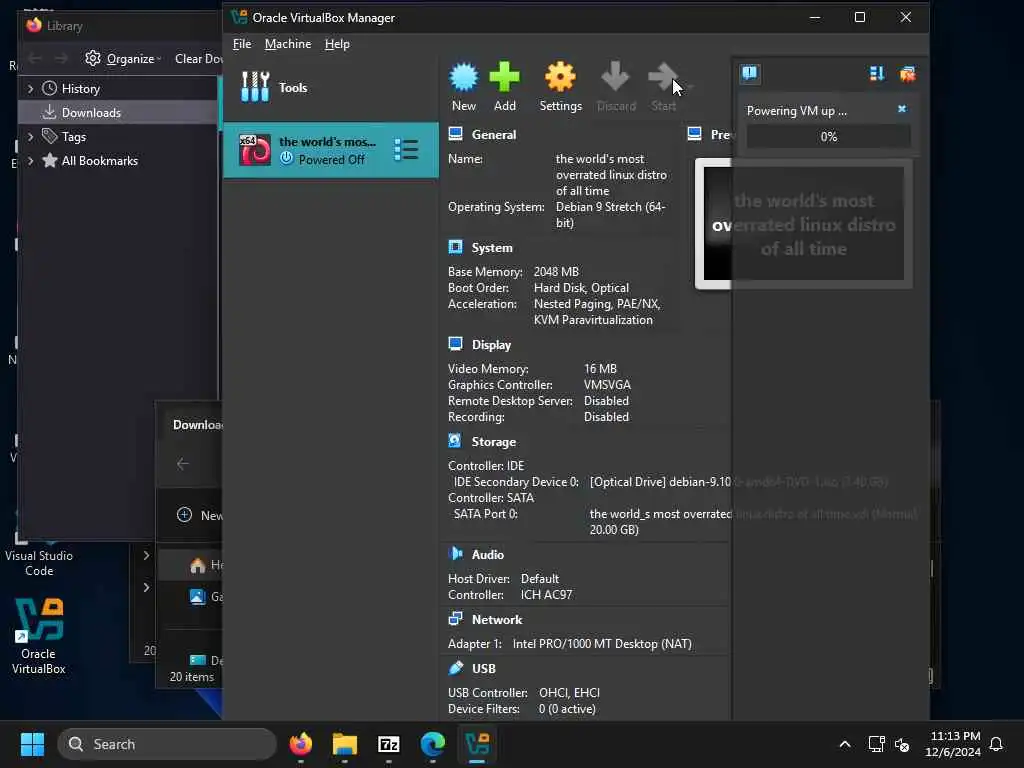1024x768 pixels.
Task: Expand All Bookmarks in Library window
Action: [30, 161]
